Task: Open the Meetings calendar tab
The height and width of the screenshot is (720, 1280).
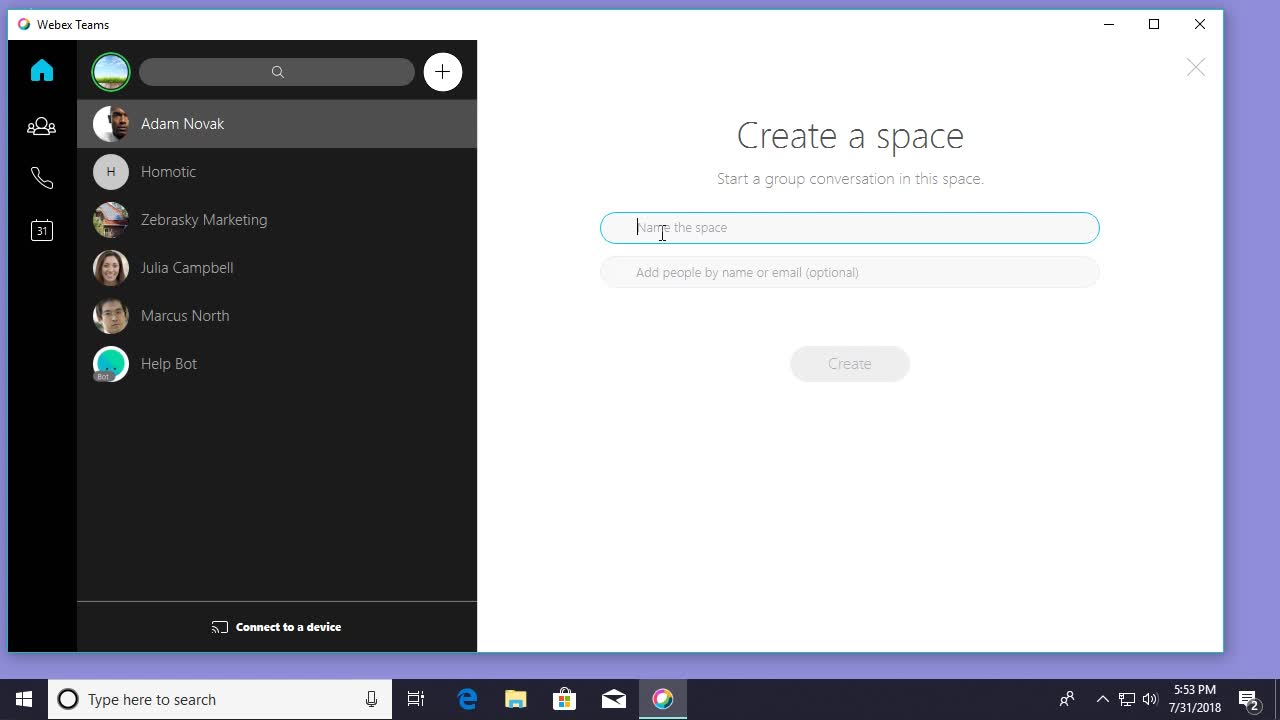Action: click(x=42, y=231)
